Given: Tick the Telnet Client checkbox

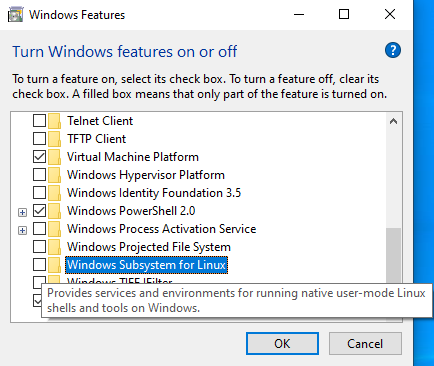Looking at the screenshot, I should [x=39, y=121].
